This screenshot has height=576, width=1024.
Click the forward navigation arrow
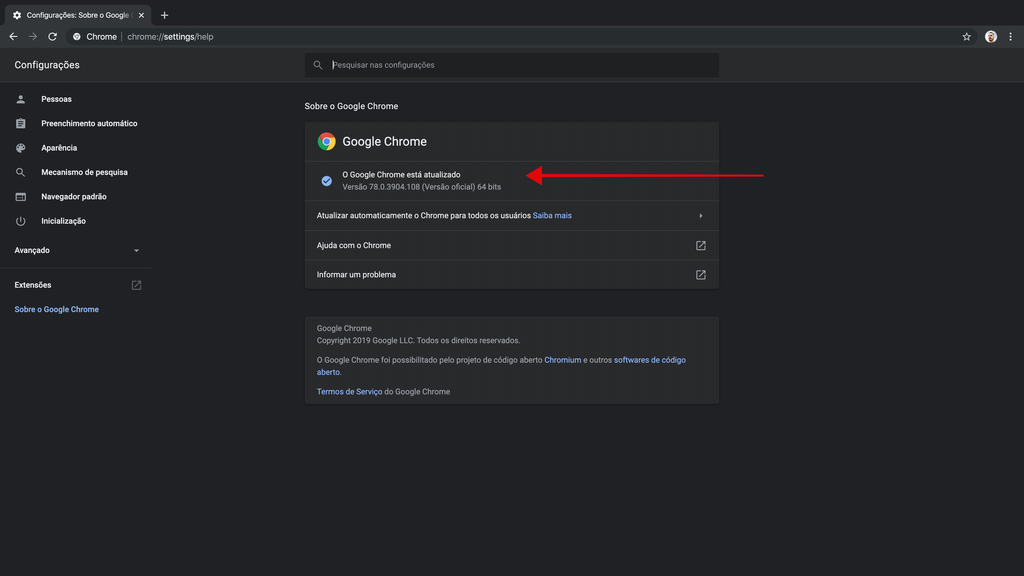tap(33, 37)
